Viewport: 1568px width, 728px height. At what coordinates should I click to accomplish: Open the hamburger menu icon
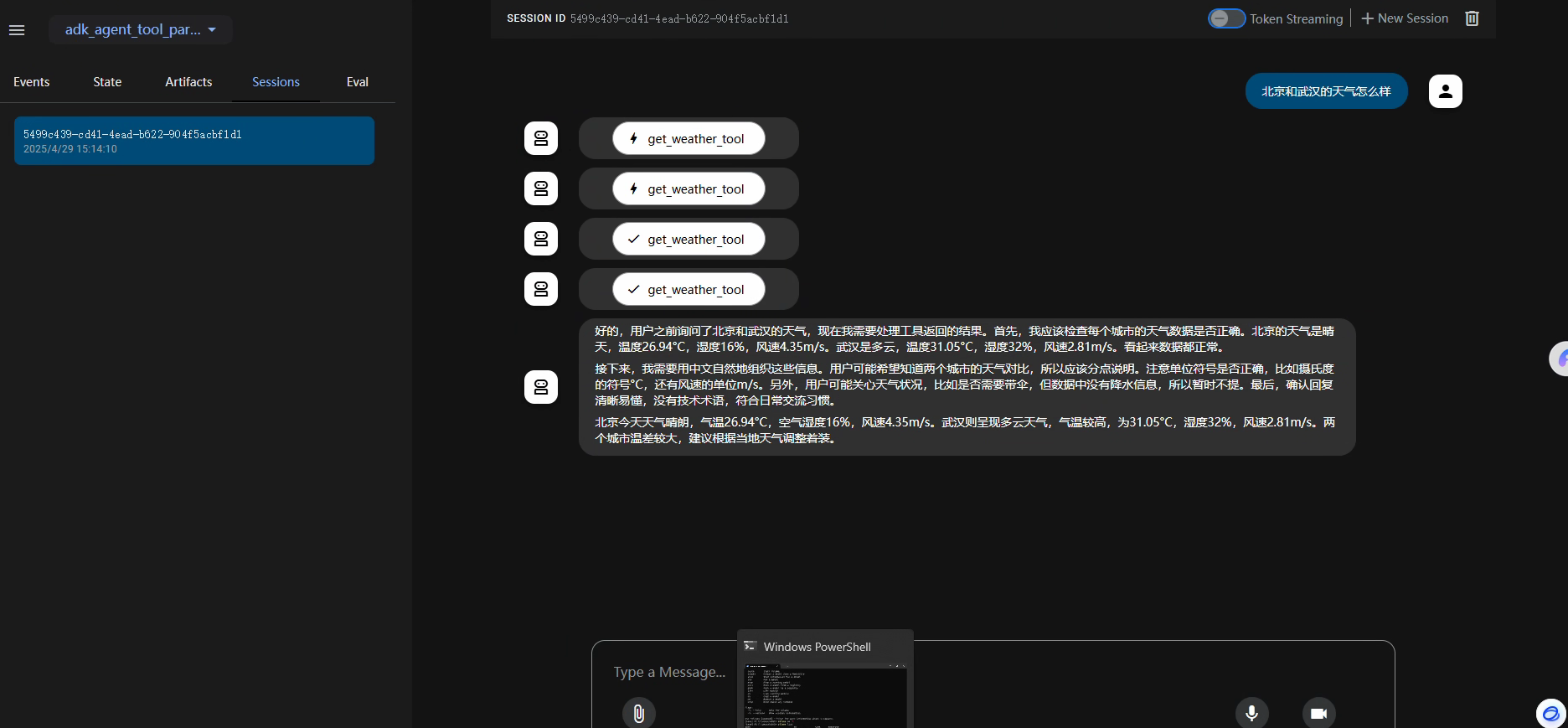(x=17, y=30)
